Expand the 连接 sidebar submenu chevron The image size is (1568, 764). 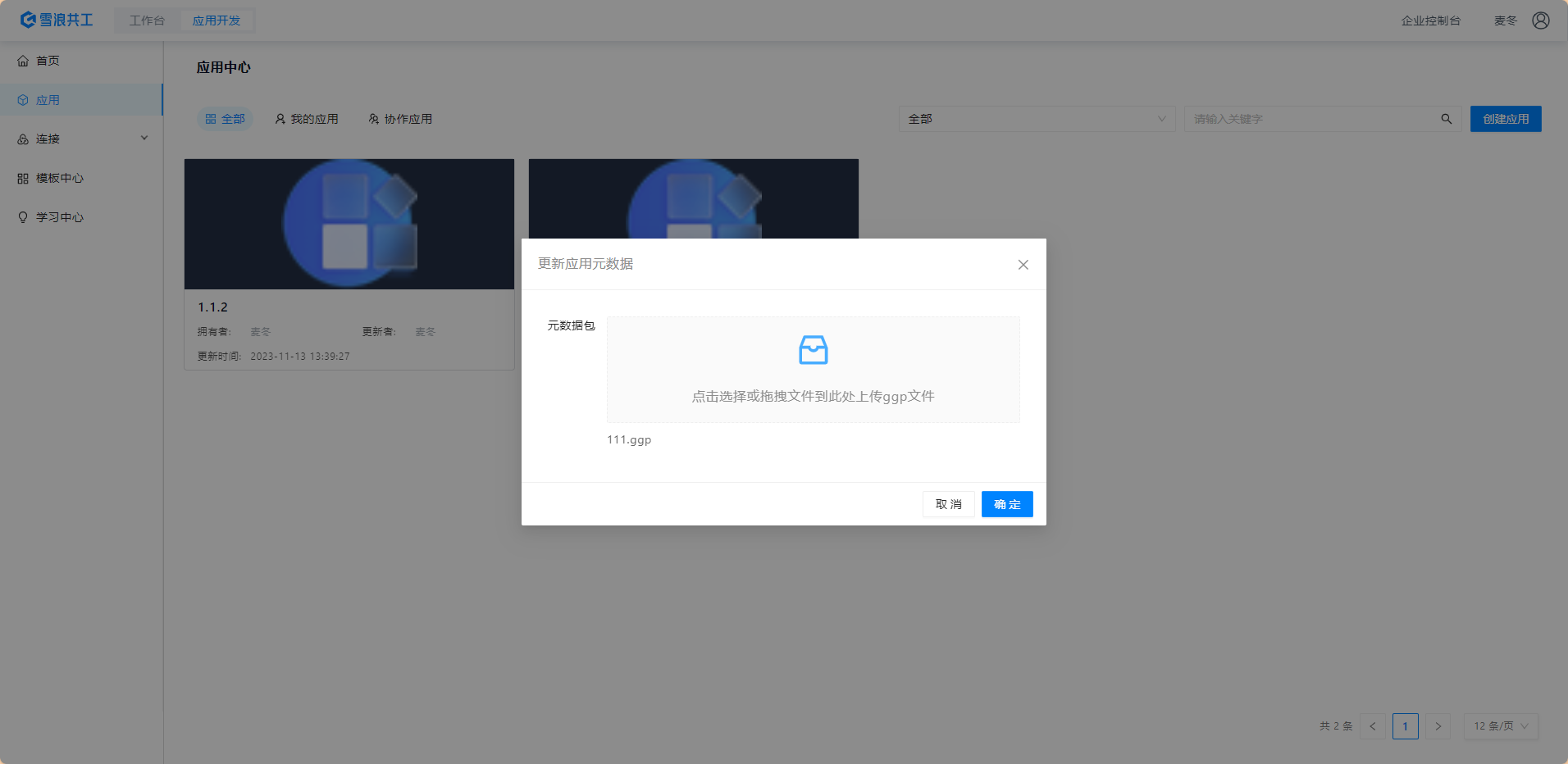coord(144,139)
